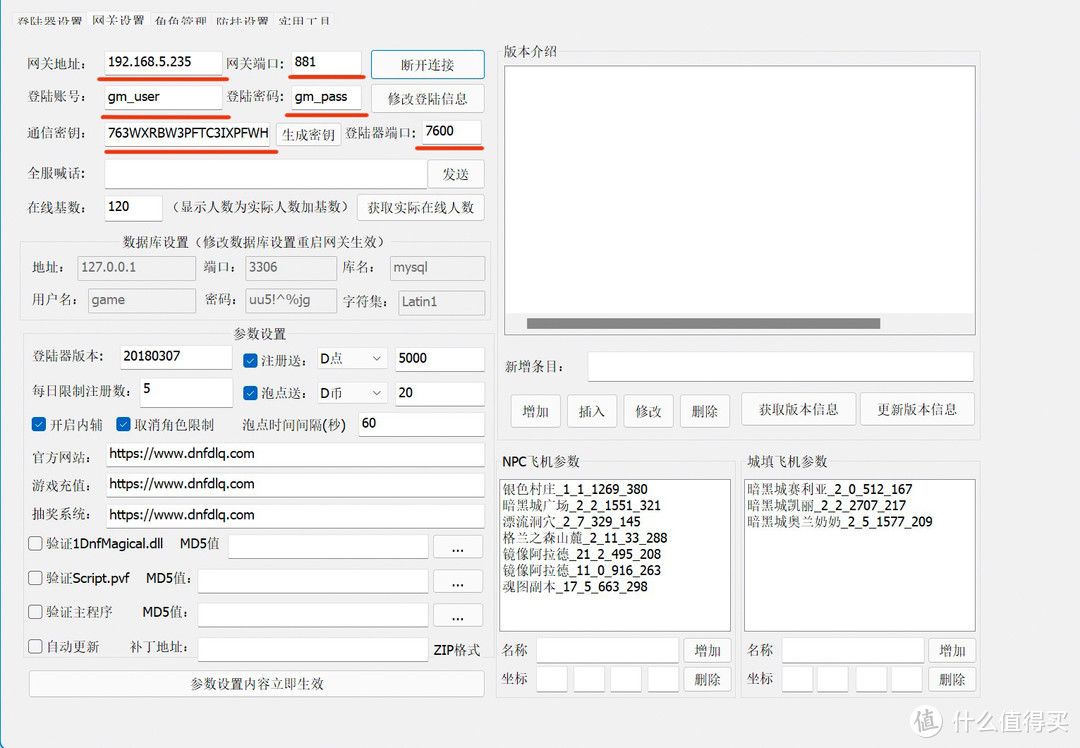1080x748 pixels.
Task: Click 获取实际在线人数
Action: tap(420, 208)
